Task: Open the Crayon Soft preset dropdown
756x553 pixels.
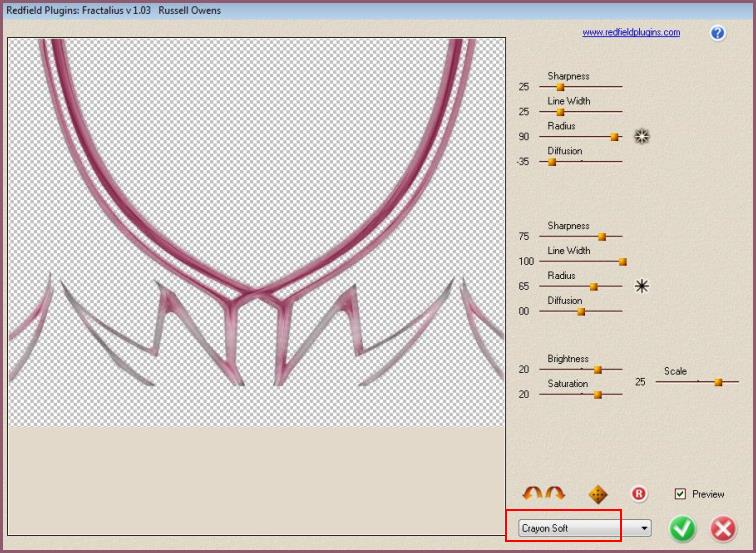Action: (x=584, y=527)
